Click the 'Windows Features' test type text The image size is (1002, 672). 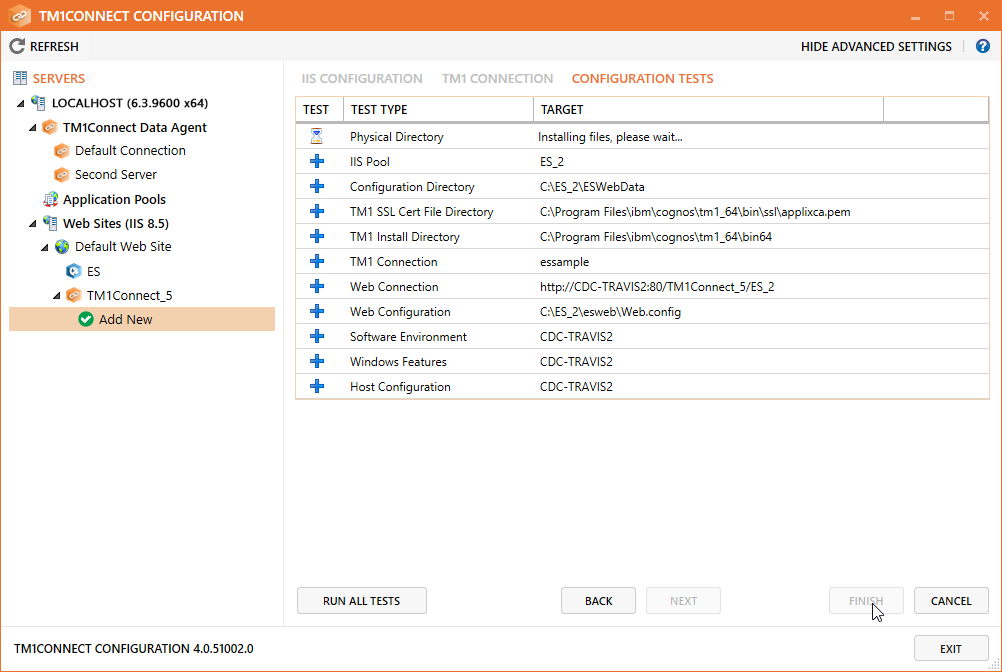pos(398,362)
